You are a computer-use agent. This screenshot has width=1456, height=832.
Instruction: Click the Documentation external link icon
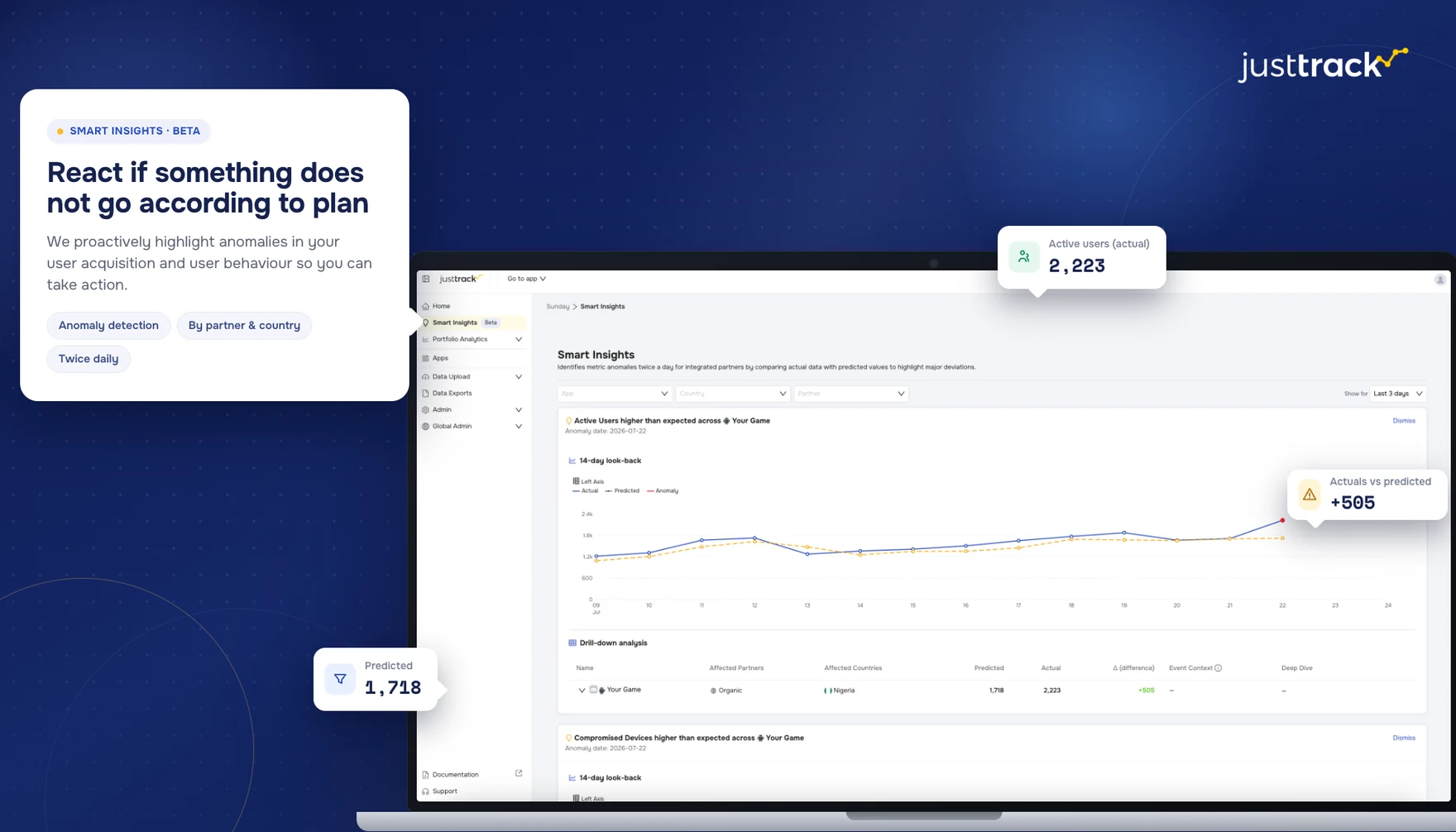tap(519, 773)
